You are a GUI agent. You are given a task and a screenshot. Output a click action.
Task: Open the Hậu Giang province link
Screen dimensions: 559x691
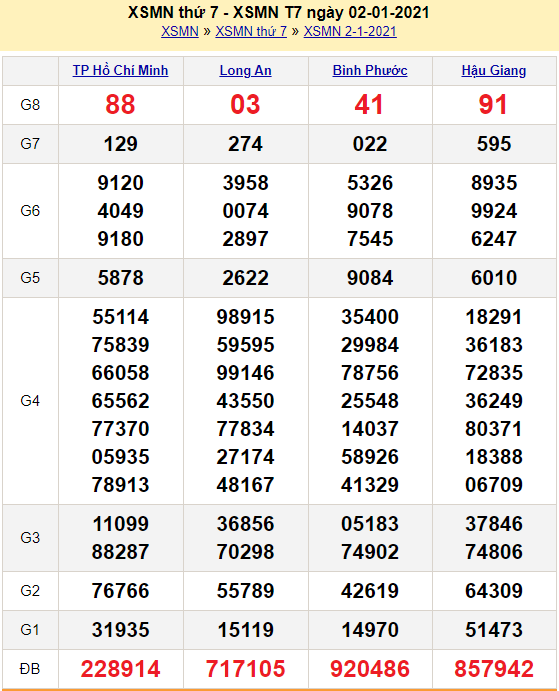click(494, 71)
